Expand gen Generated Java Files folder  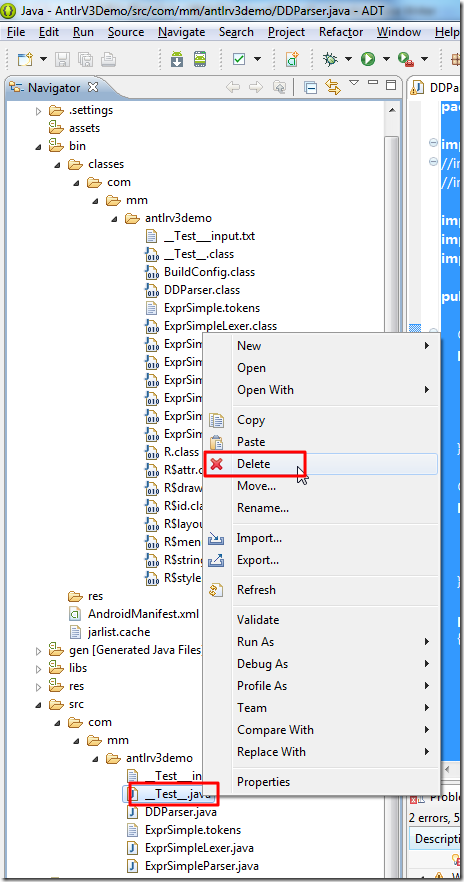point(38,651)
